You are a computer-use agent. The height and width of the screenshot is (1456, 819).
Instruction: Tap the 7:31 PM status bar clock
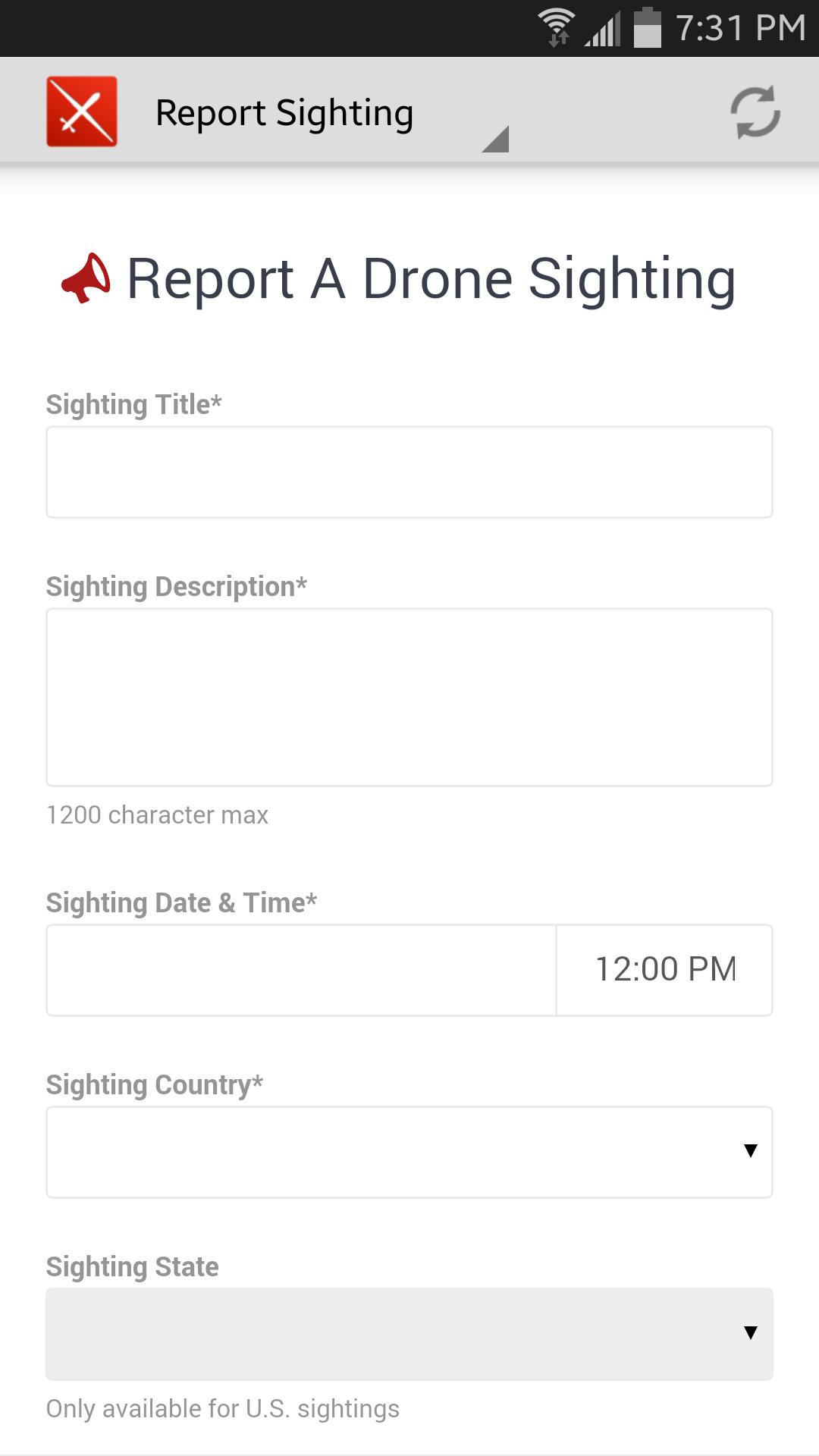[740, 28]
